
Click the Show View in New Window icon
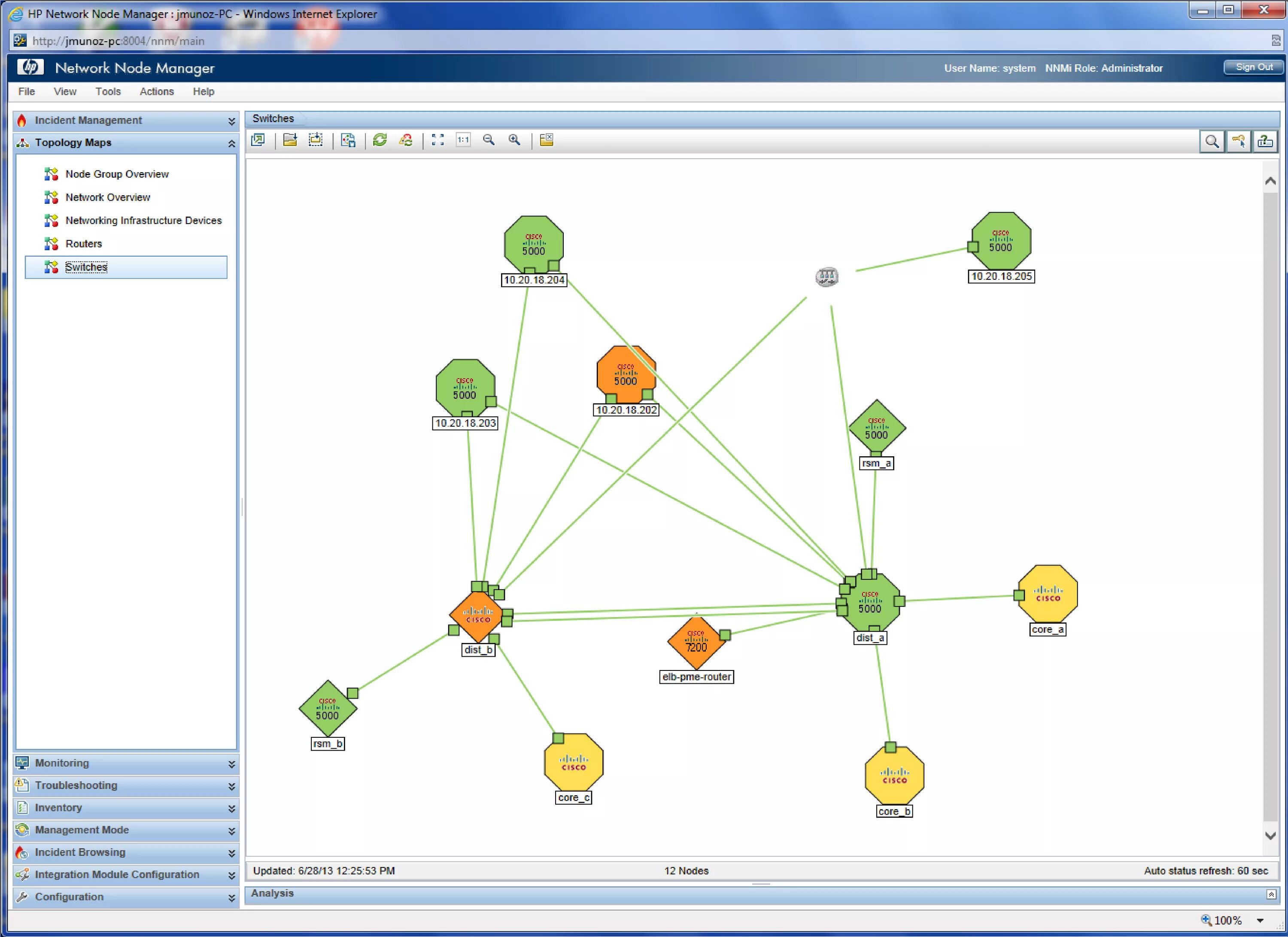(258, 140)
